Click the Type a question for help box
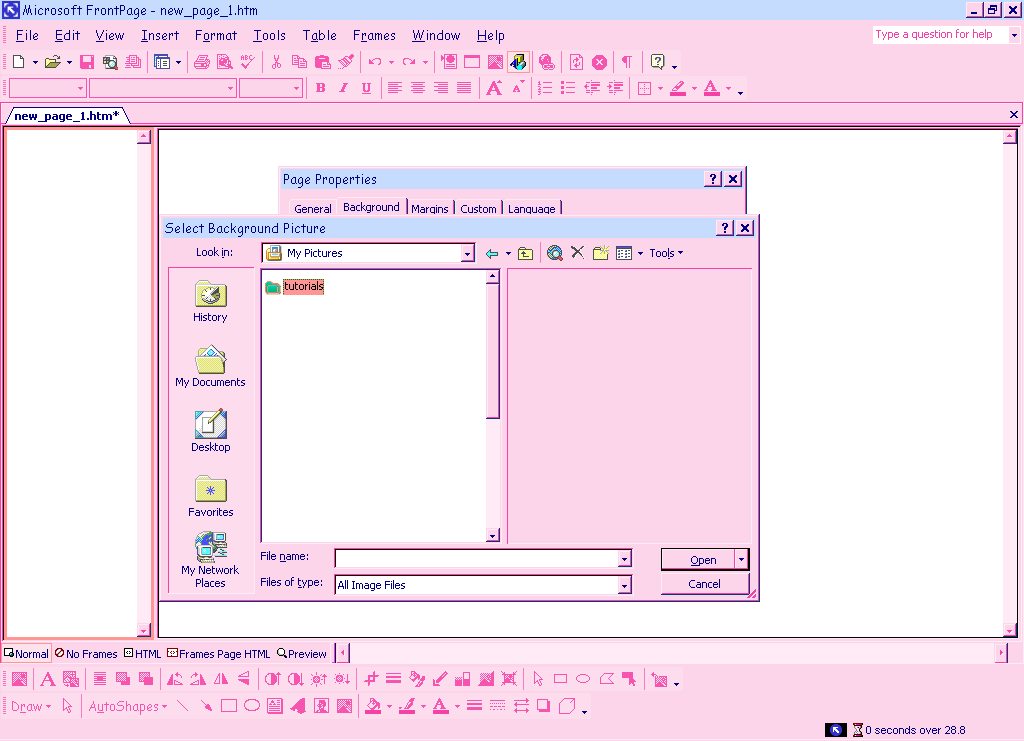The width and height of the screenshot is (1024, 741). pos(940,35)
